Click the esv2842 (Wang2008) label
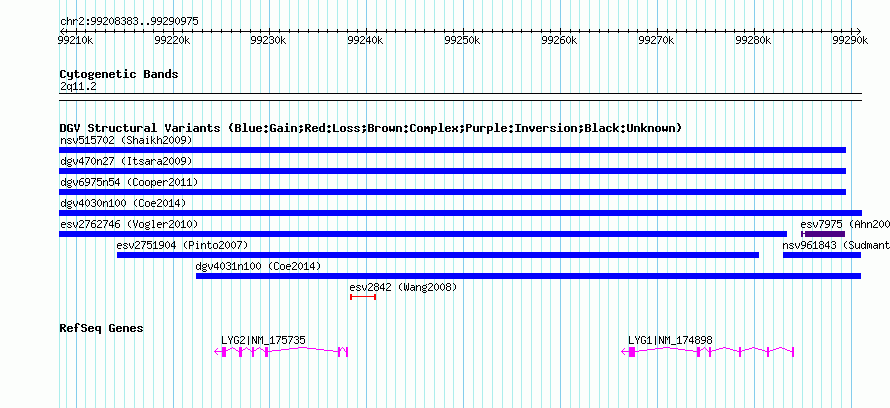Image resolution: width=890 pixels, height=408 pixels. click(403, 287)
